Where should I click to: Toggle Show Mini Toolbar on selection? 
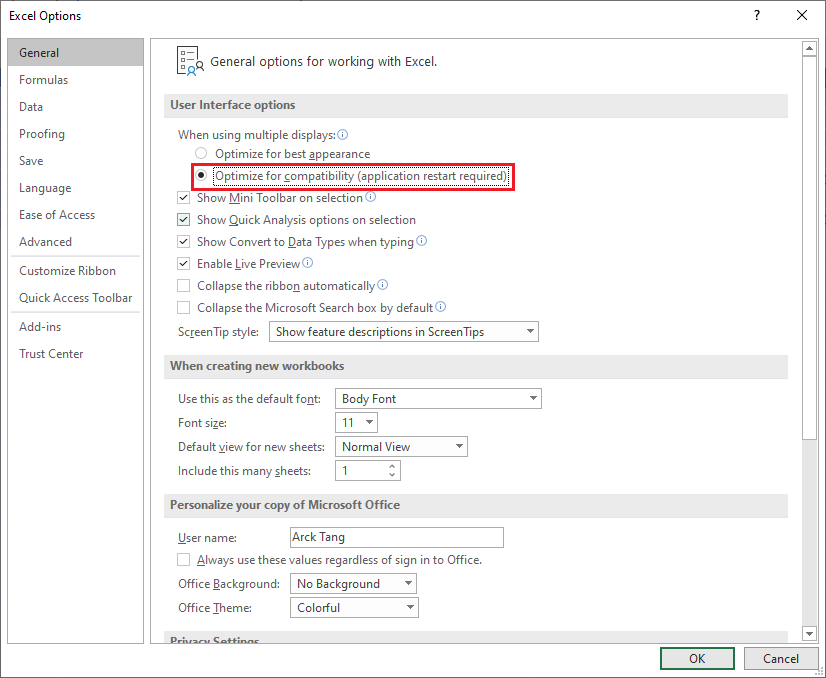(183, 198)
